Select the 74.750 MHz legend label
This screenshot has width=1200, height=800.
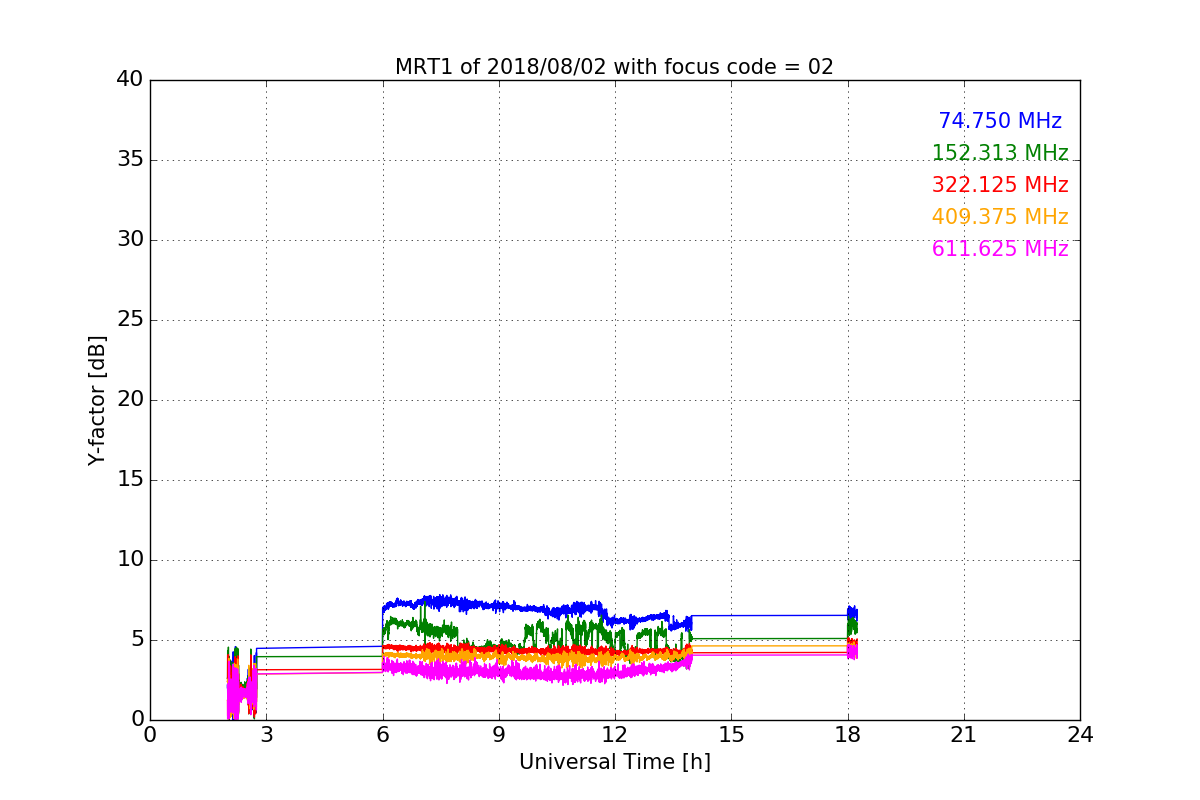point(1000,121)
